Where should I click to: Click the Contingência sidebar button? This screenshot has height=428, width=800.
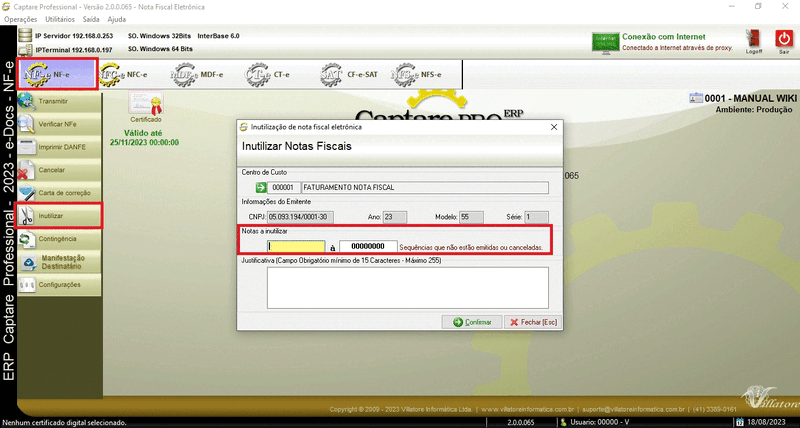[x=59, y=239]
